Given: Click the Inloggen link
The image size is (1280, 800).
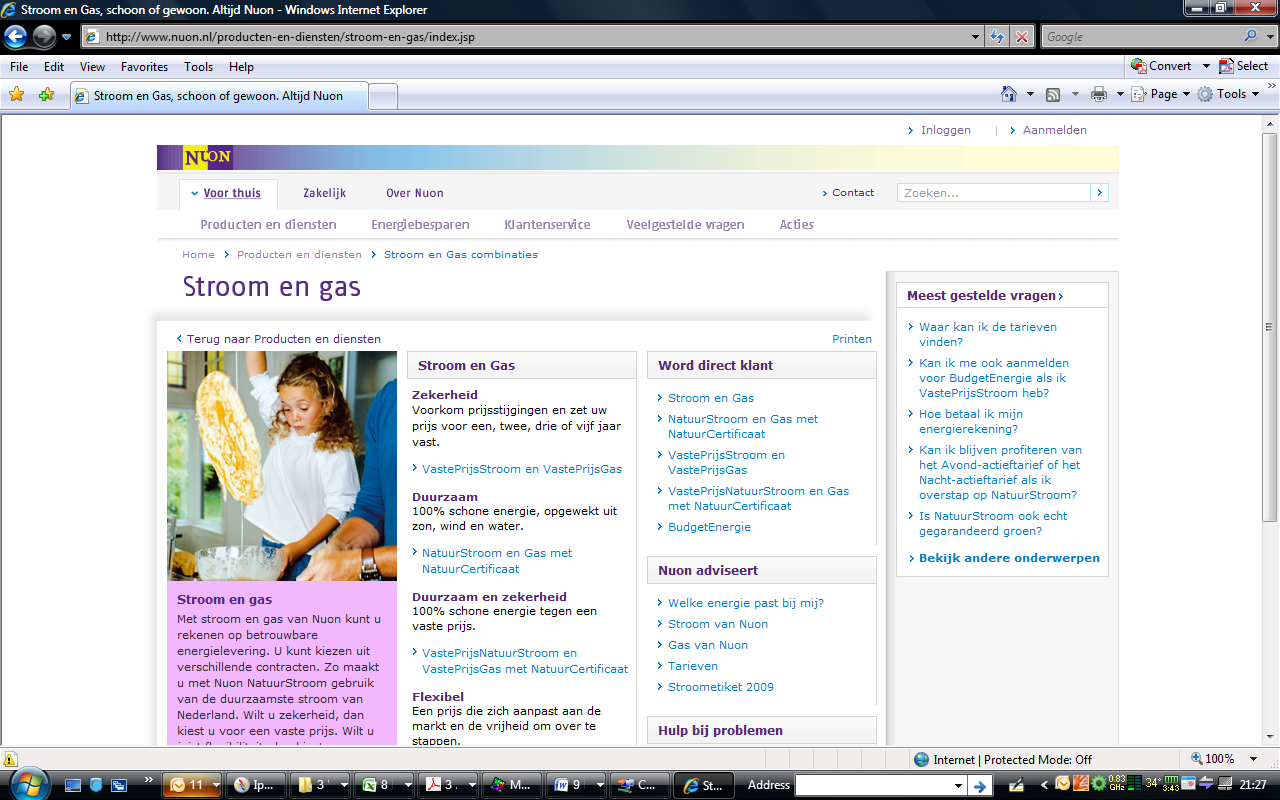Looking at the screenshot, I should (x=946, y=130).
